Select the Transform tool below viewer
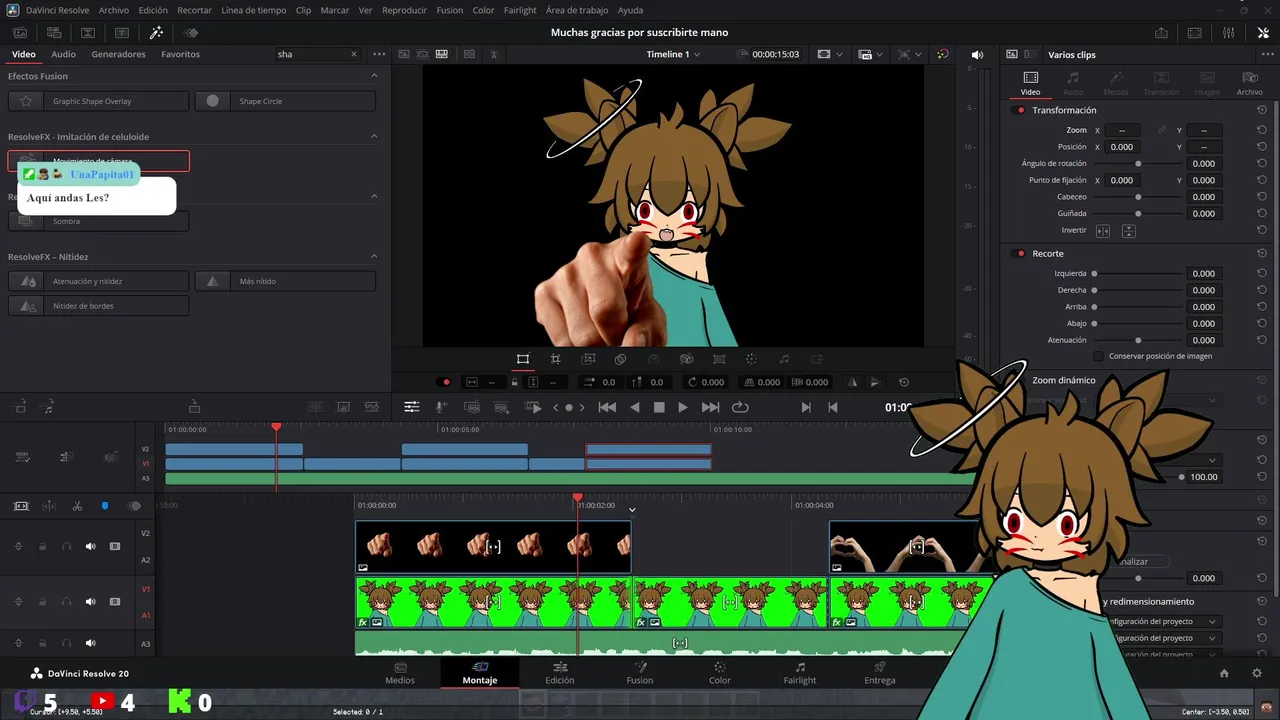The height and width of the screenshot is (720, 1280). click(x=522, y=359)
